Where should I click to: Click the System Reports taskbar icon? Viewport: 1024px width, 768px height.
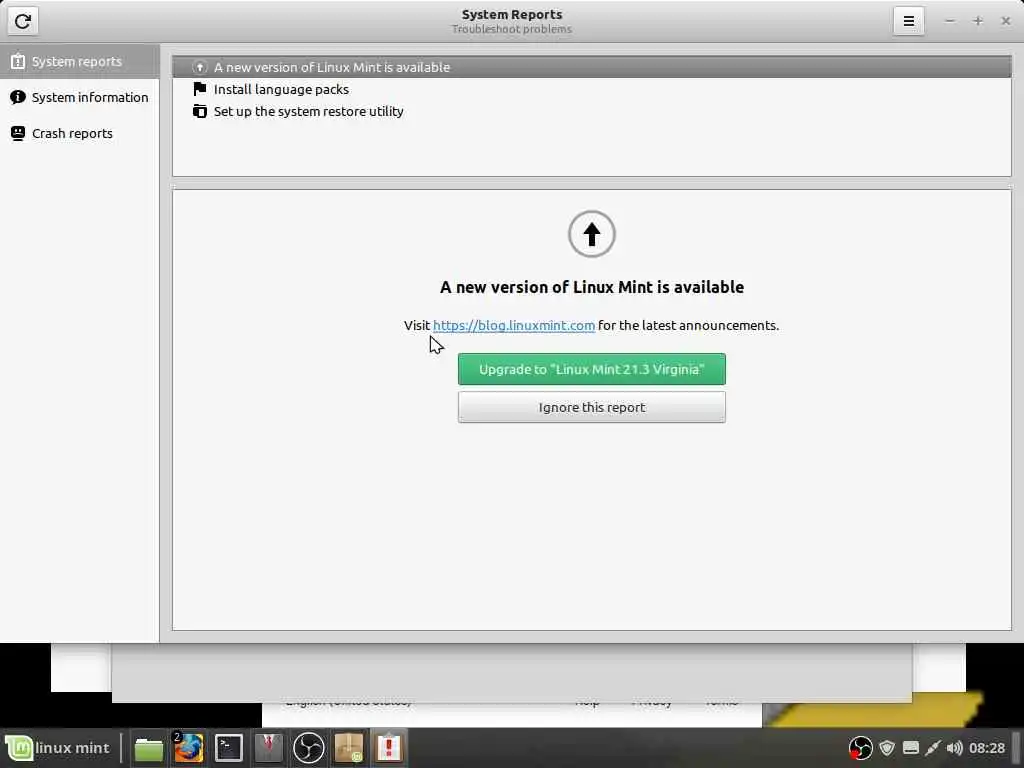click(389, 748)
